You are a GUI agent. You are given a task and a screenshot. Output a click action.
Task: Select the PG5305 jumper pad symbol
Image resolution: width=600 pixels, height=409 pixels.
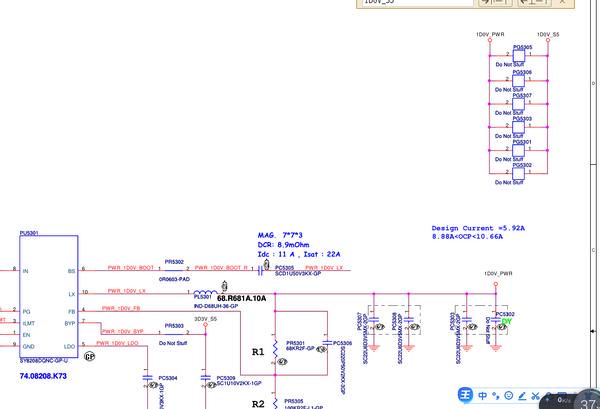(518, 56)
